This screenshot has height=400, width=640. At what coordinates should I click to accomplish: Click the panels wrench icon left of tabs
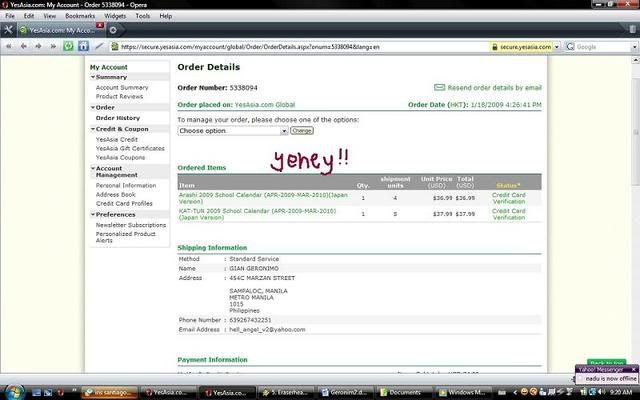(8, 30)
